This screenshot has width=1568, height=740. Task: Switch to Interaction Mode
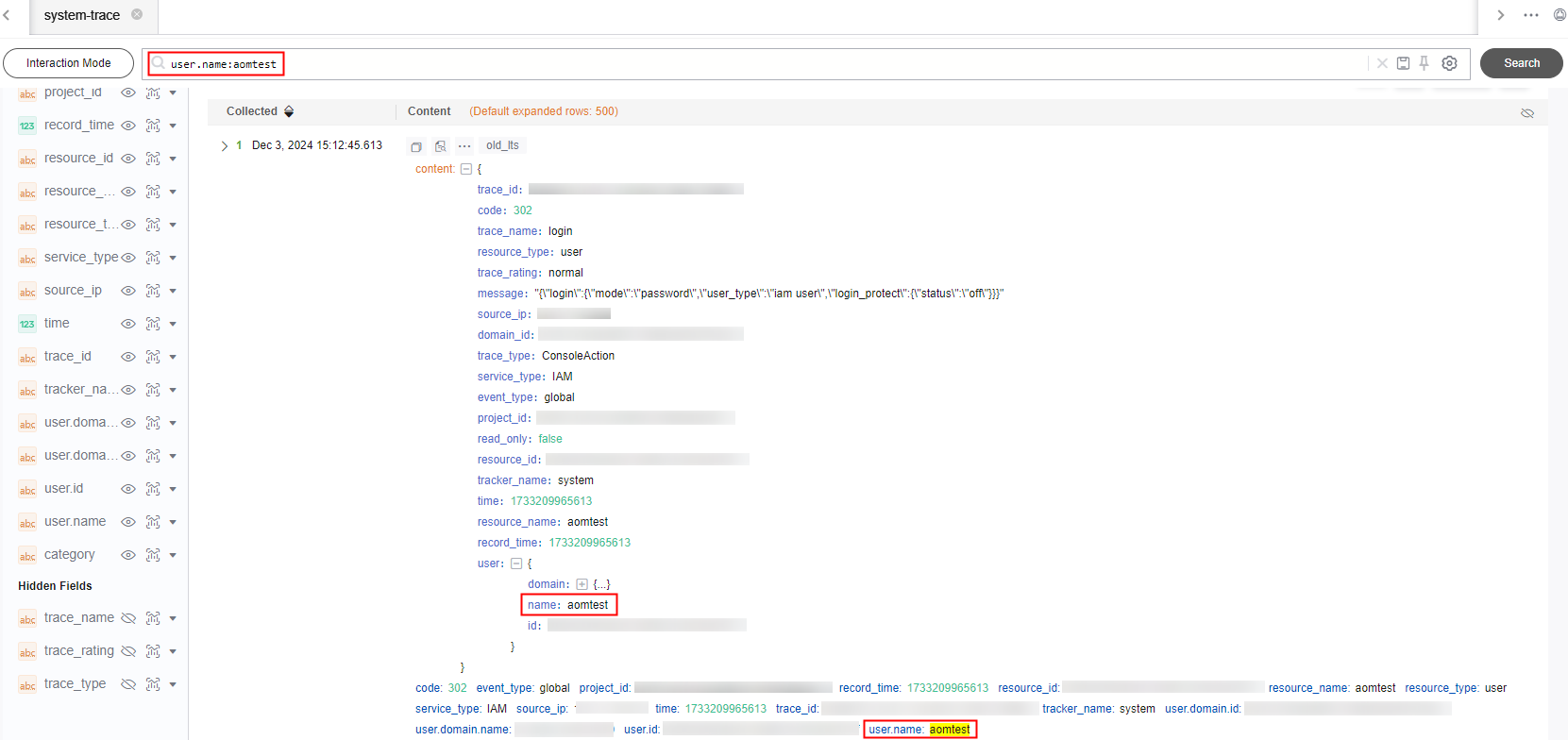(x=68, y=63)
